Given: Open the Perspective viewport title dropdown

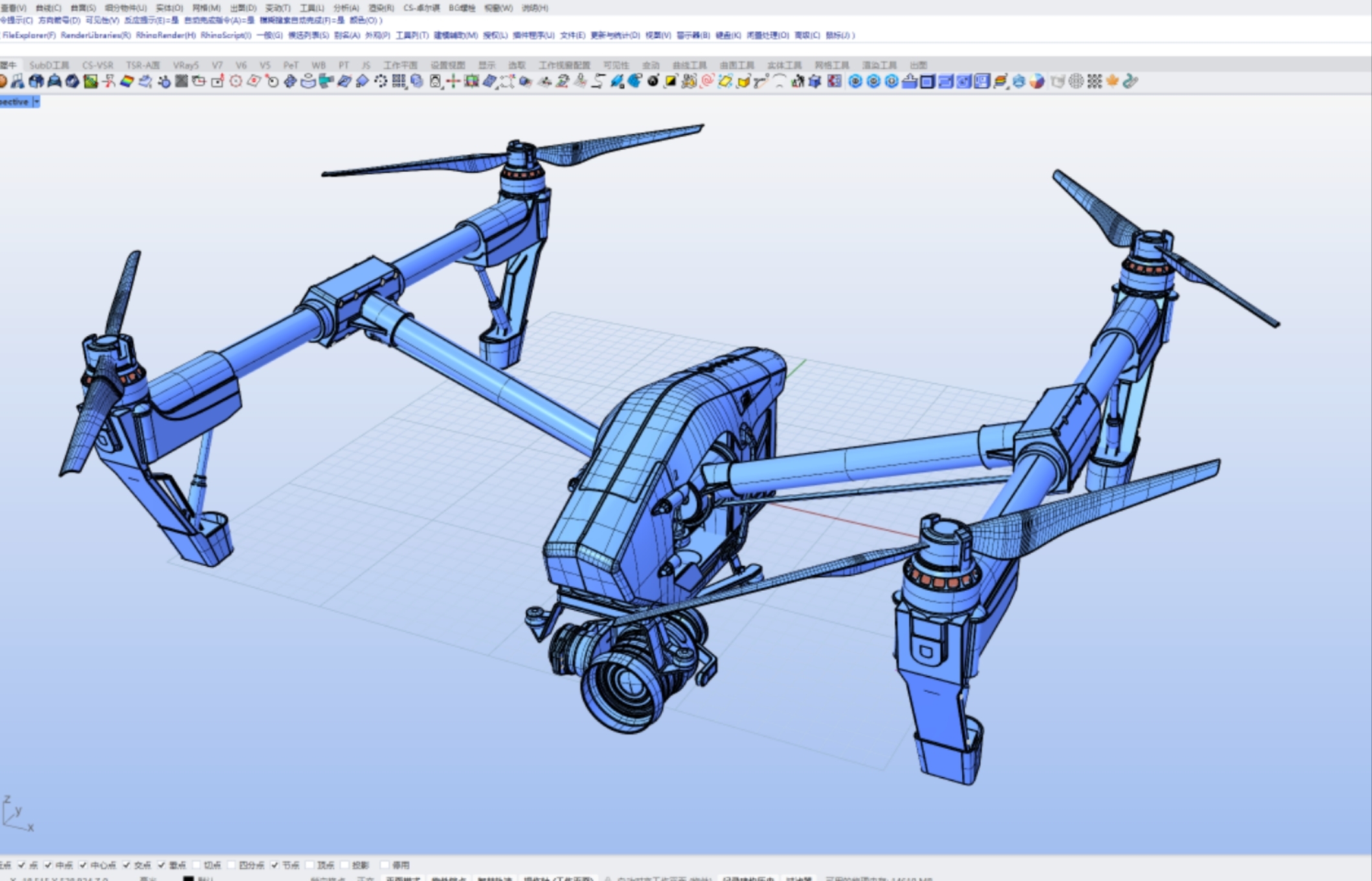Looking at the screenshot, I should coord(36,101).
